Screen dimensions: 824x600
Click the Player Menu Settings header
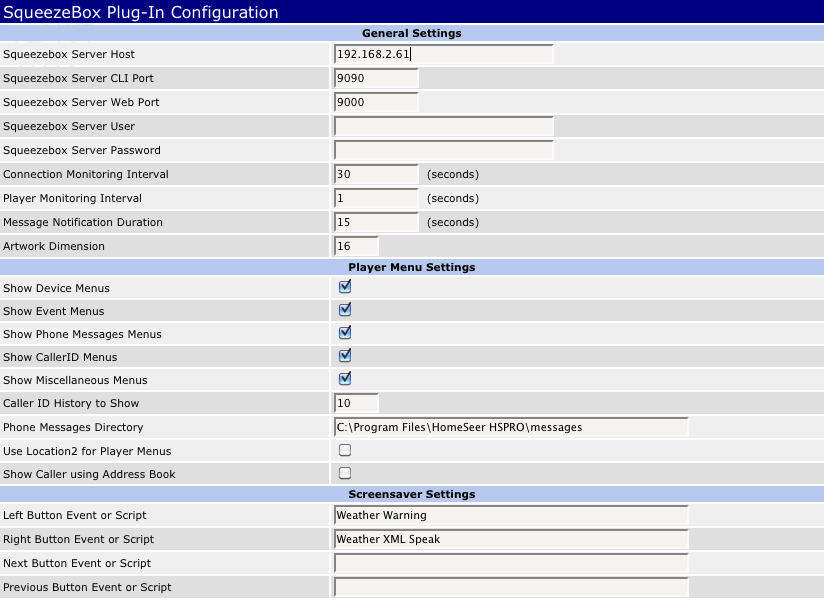coord(412,267)
